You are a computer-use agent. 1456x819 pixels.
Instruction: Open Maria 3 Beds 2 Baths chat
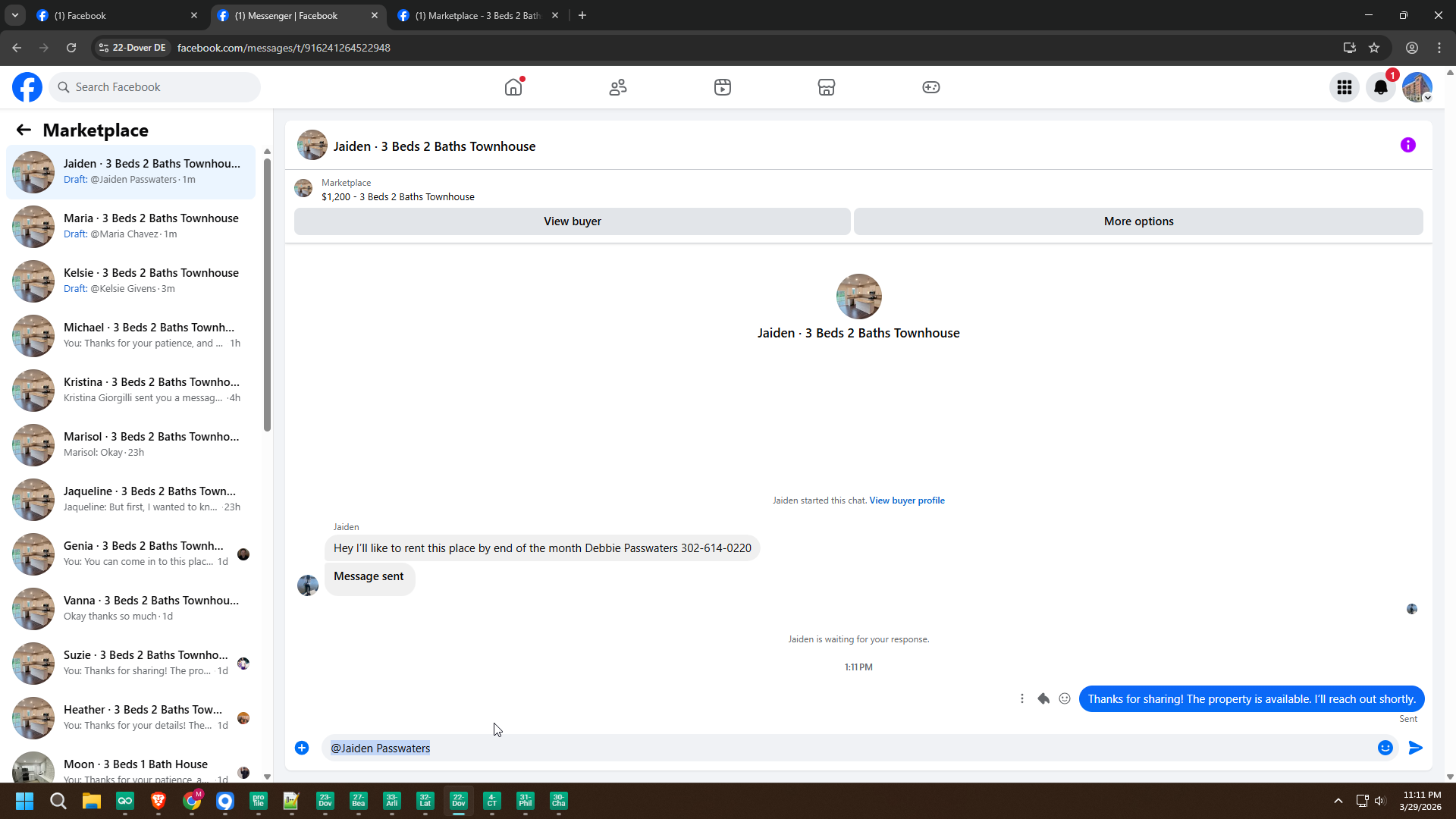point(131,227)
